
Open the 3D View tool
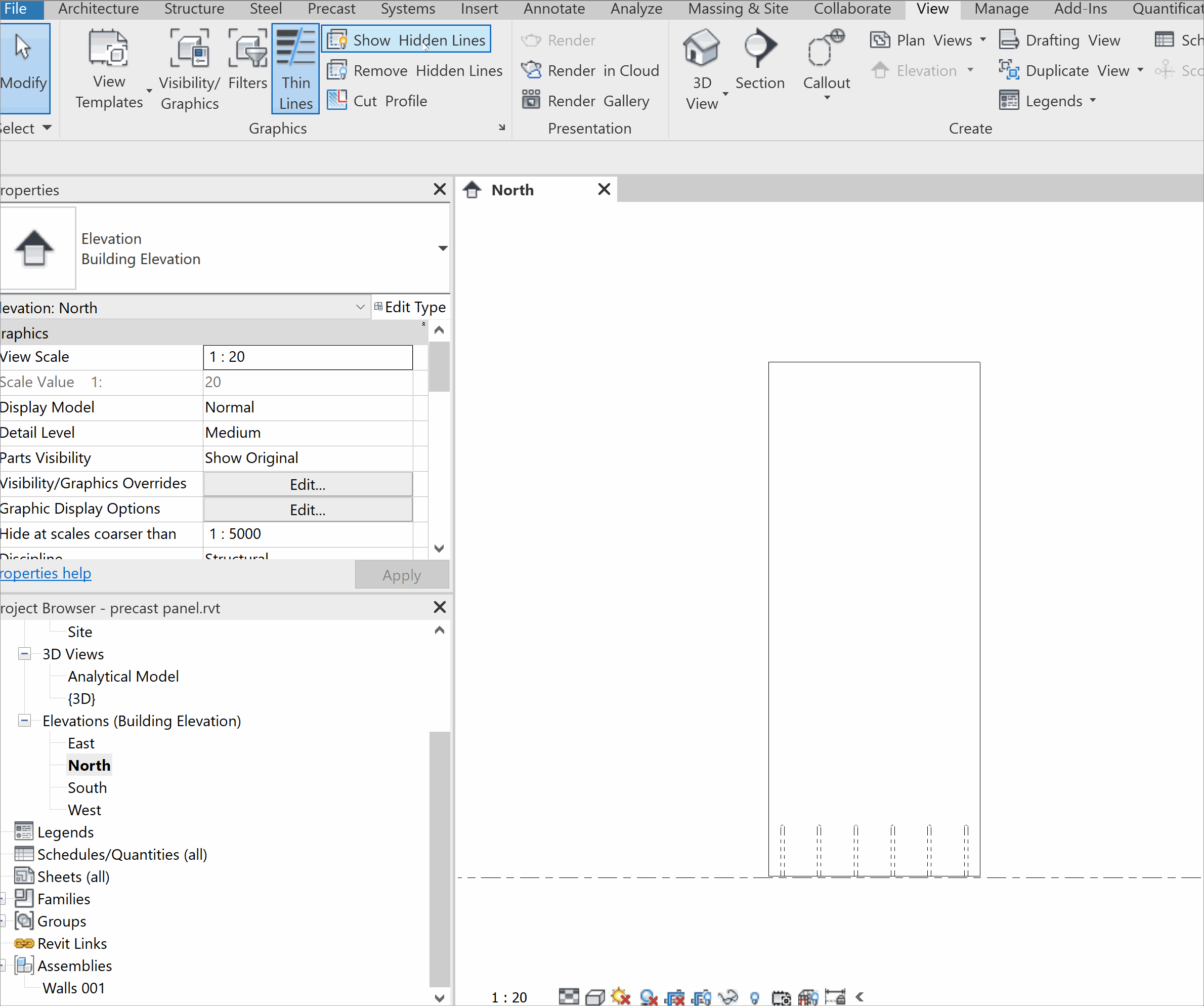tap(701, 66)
